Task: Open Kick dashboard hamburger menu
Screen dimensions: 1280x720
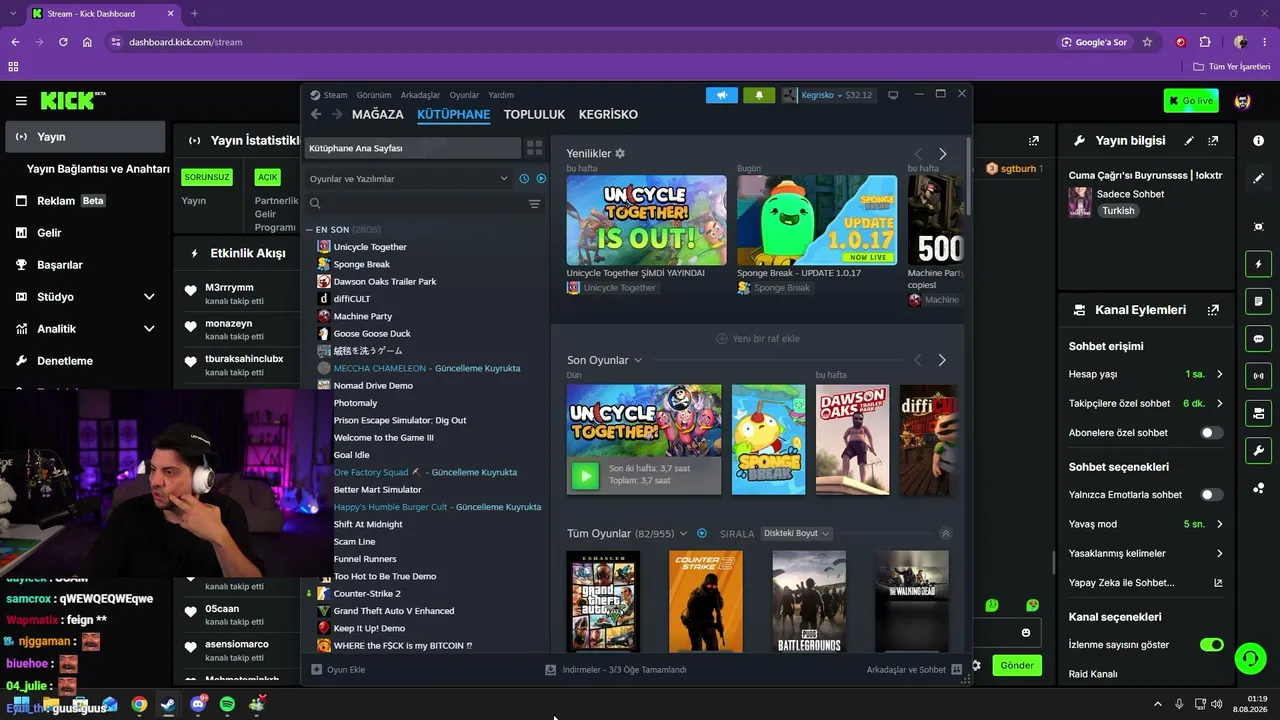Action: click(x=21, y=101)
